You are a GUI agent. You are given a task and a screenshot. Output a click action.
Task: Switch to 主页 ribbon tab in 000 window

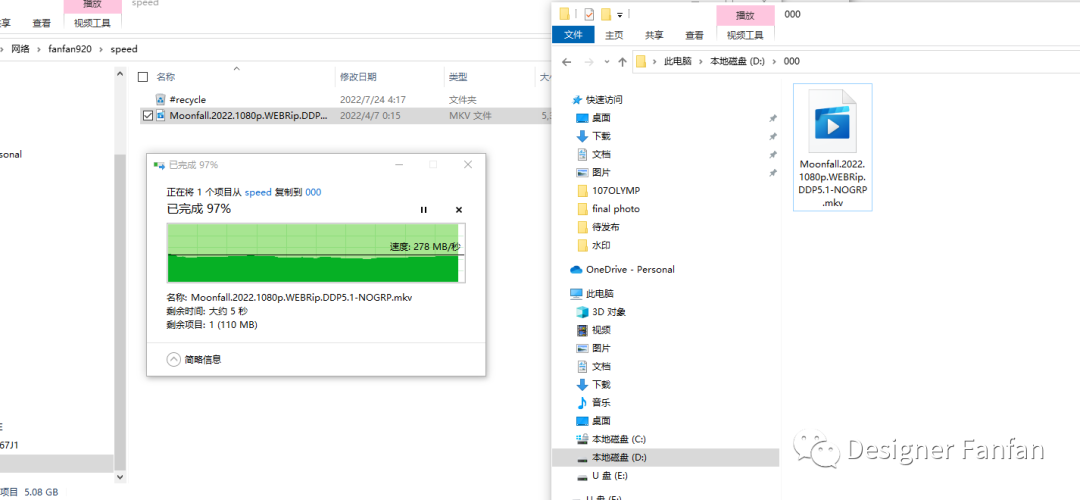click(614, 35)
